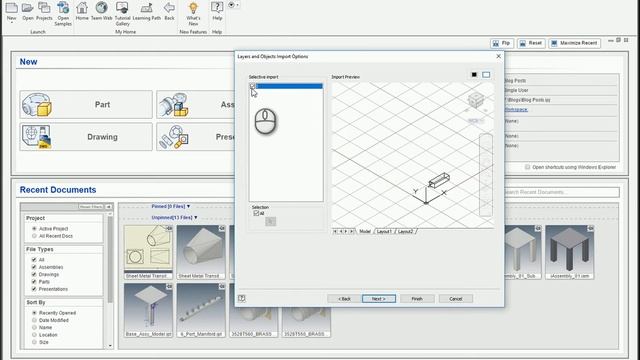Image resolution: width=640 pixels, height=360 pixels.
Task: Create a new Part file
Action: point(86,104)
